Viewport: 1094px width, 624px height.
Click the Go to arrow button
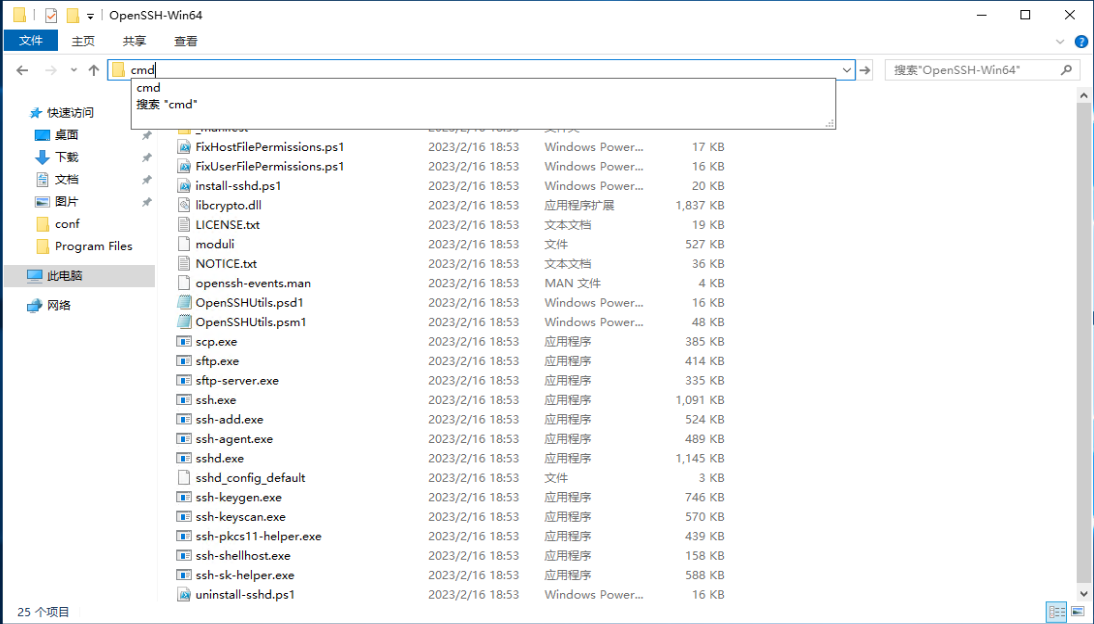click(865, 70)
